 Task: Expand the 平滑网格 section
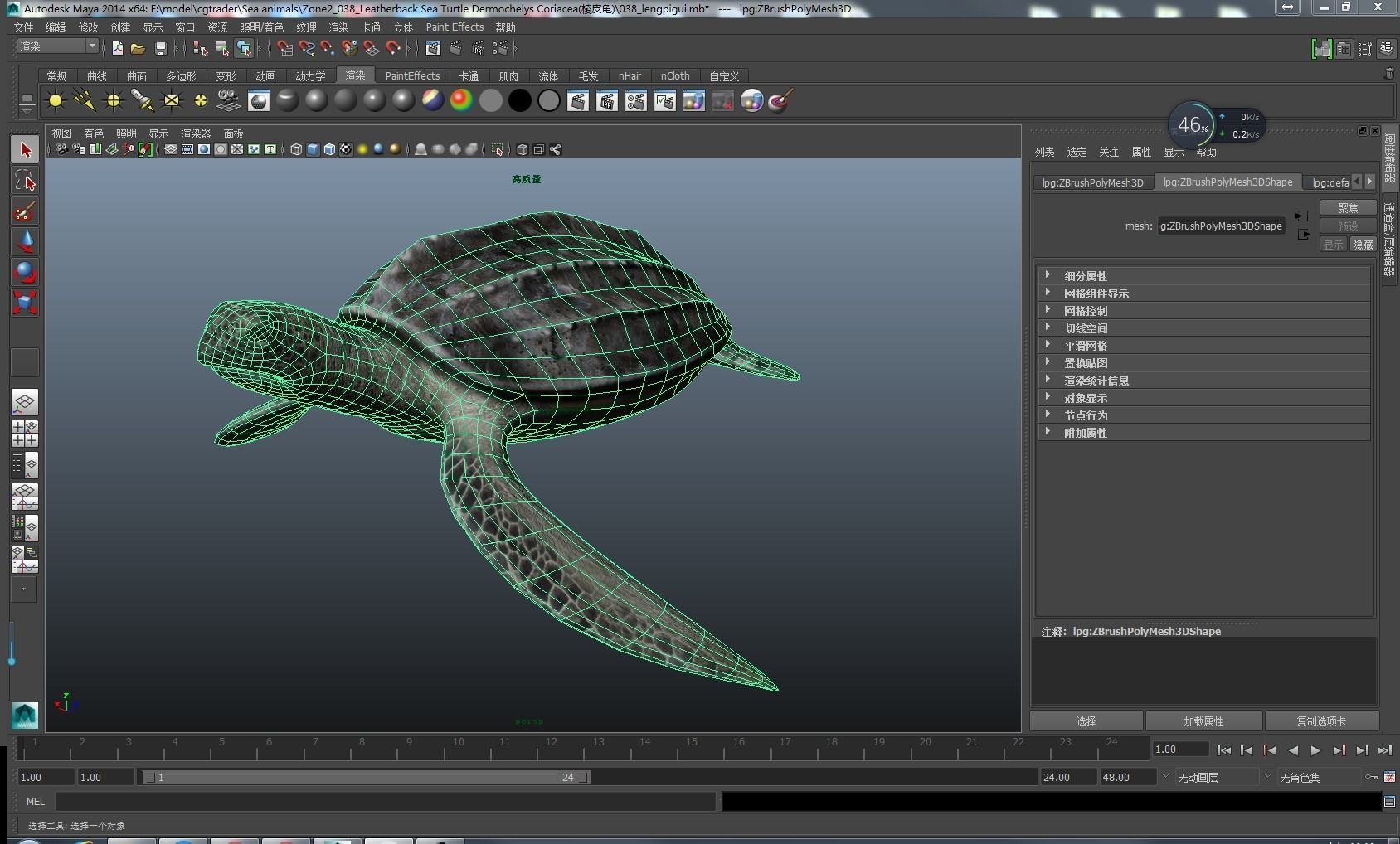point(1203,346)
